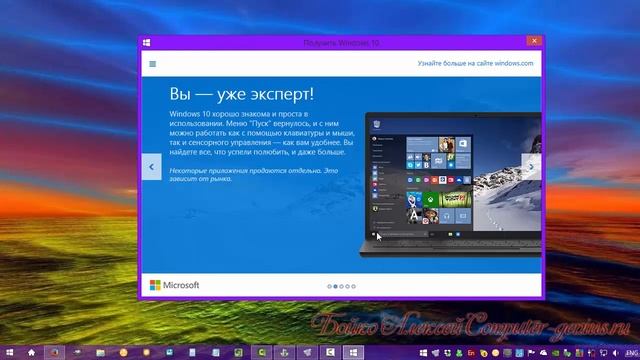Open the OneDrive cloud icon in tray
The width and height of the screenshot is (640, 360).
click(x=543, y=353)
